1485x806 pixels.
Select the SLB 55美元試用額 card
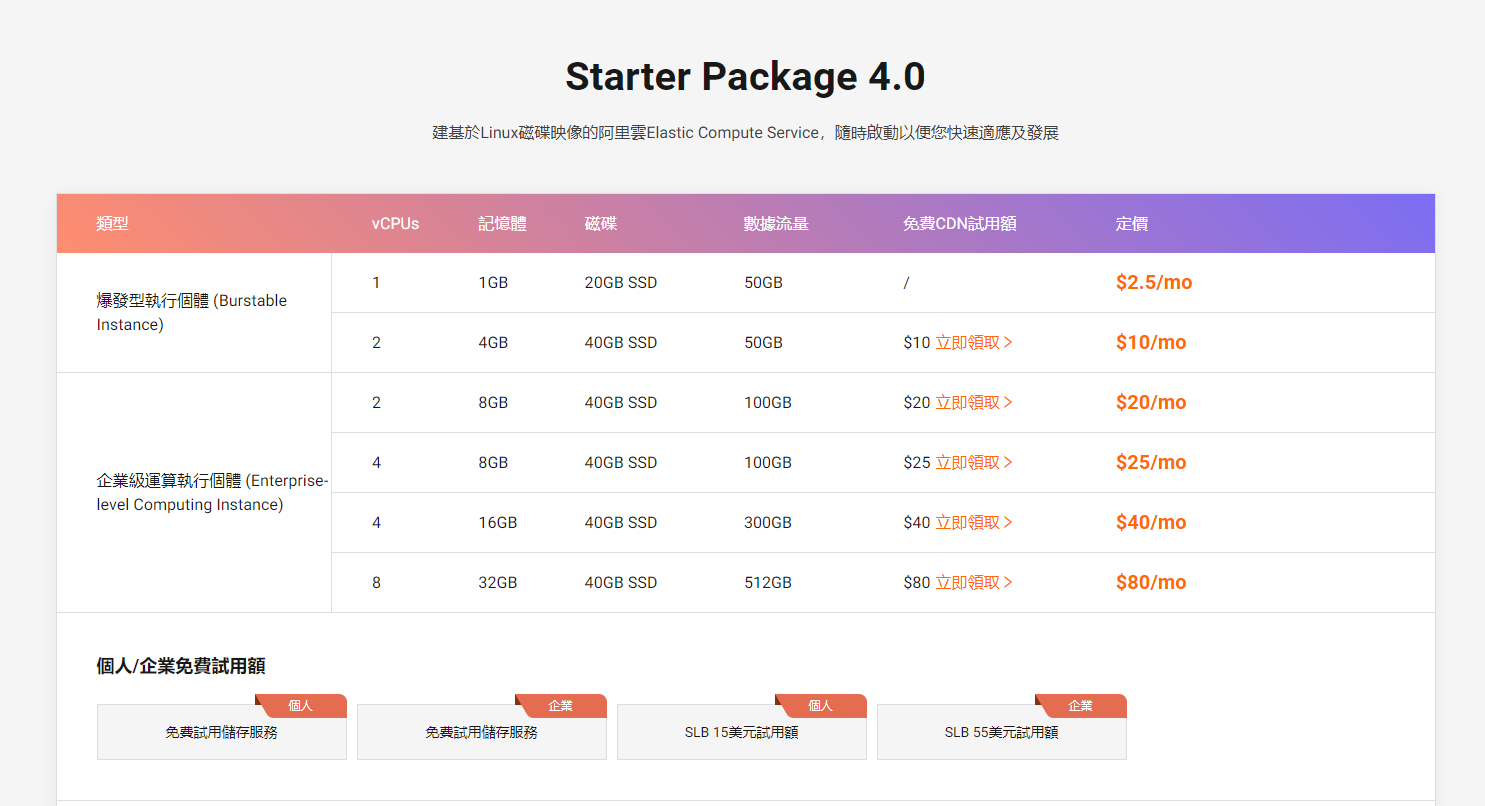click(1002, 732)
